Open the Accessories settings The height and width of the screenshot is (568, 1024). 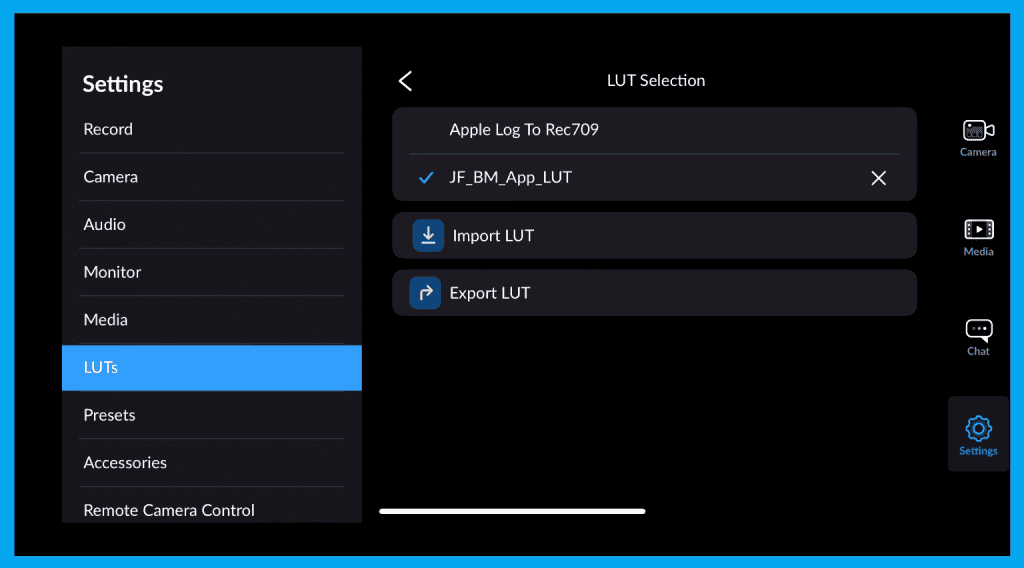coord(125,463)
